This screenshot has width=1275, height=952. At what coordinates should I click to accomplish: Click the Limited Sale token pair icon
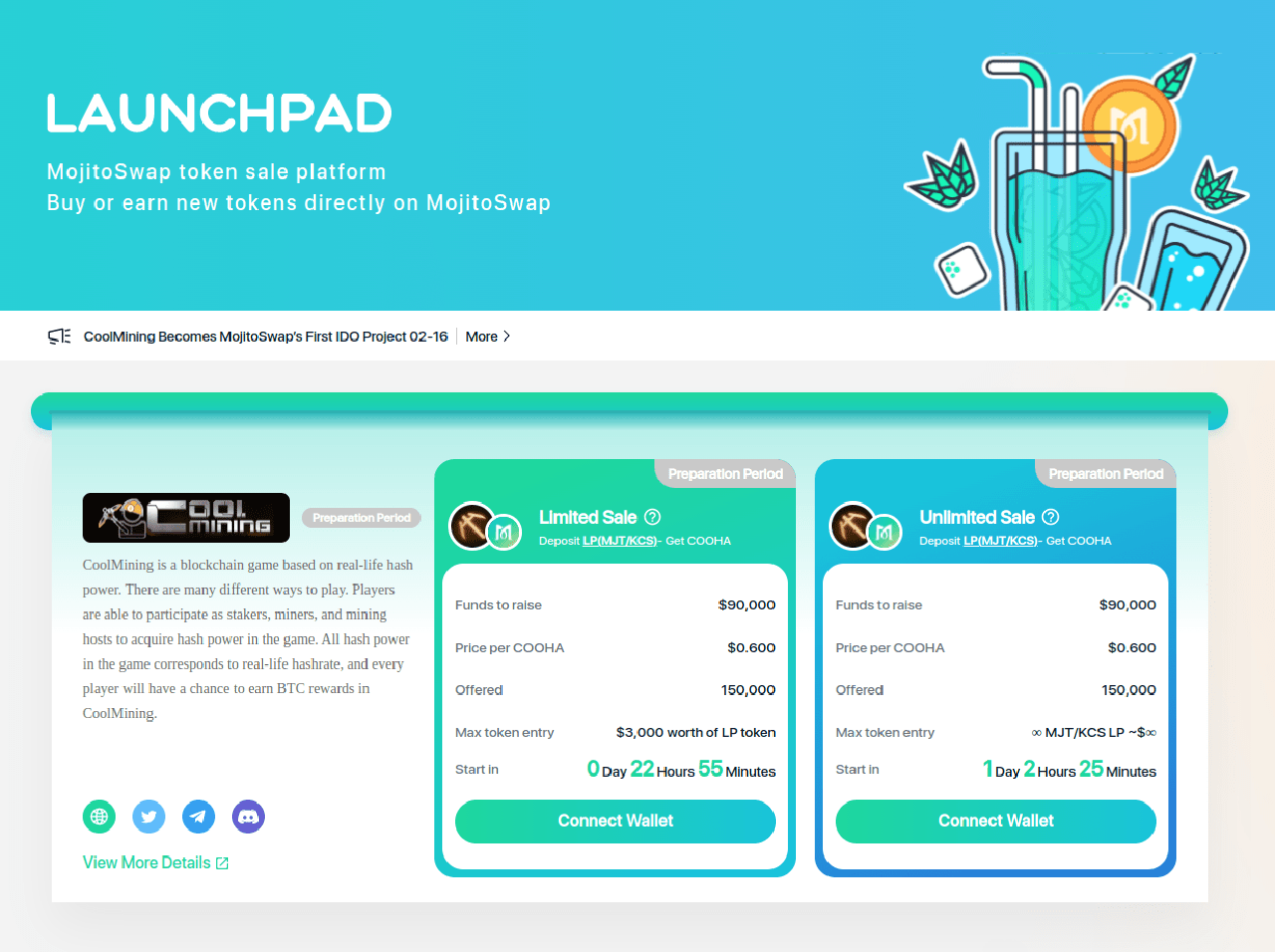(x=485, y=527)
